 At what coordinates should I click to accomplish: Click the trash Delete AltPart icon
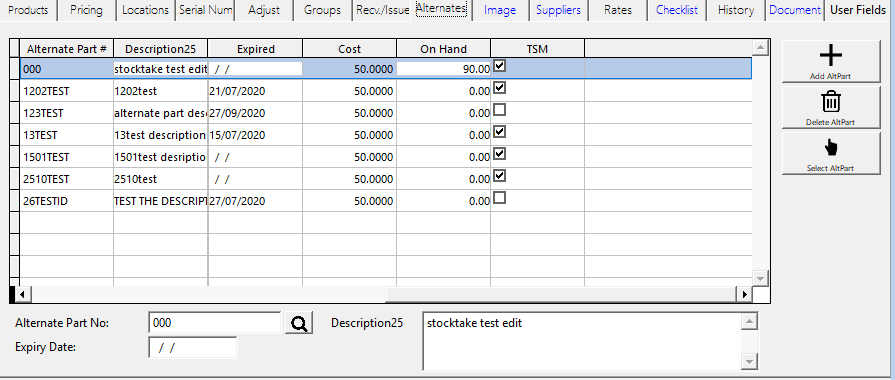pyautogui.click(x=831, y=102)
